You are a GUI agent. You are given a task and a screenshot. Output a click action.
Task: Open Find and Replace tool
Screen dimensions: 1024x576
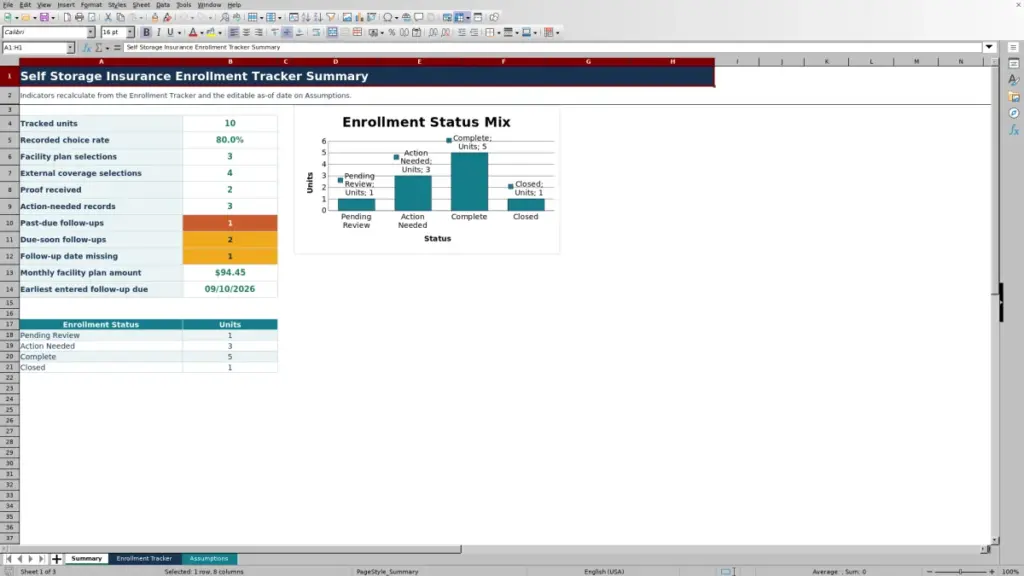click(225, 18)
